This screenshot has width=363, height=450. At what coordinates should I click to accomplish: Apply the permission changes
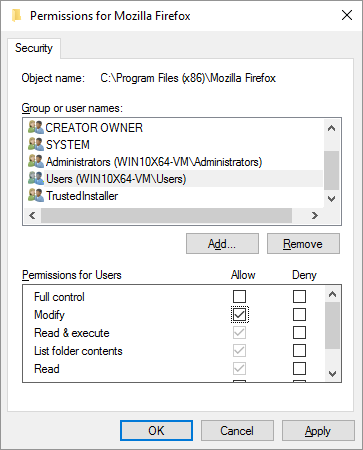tap(318, 430)
